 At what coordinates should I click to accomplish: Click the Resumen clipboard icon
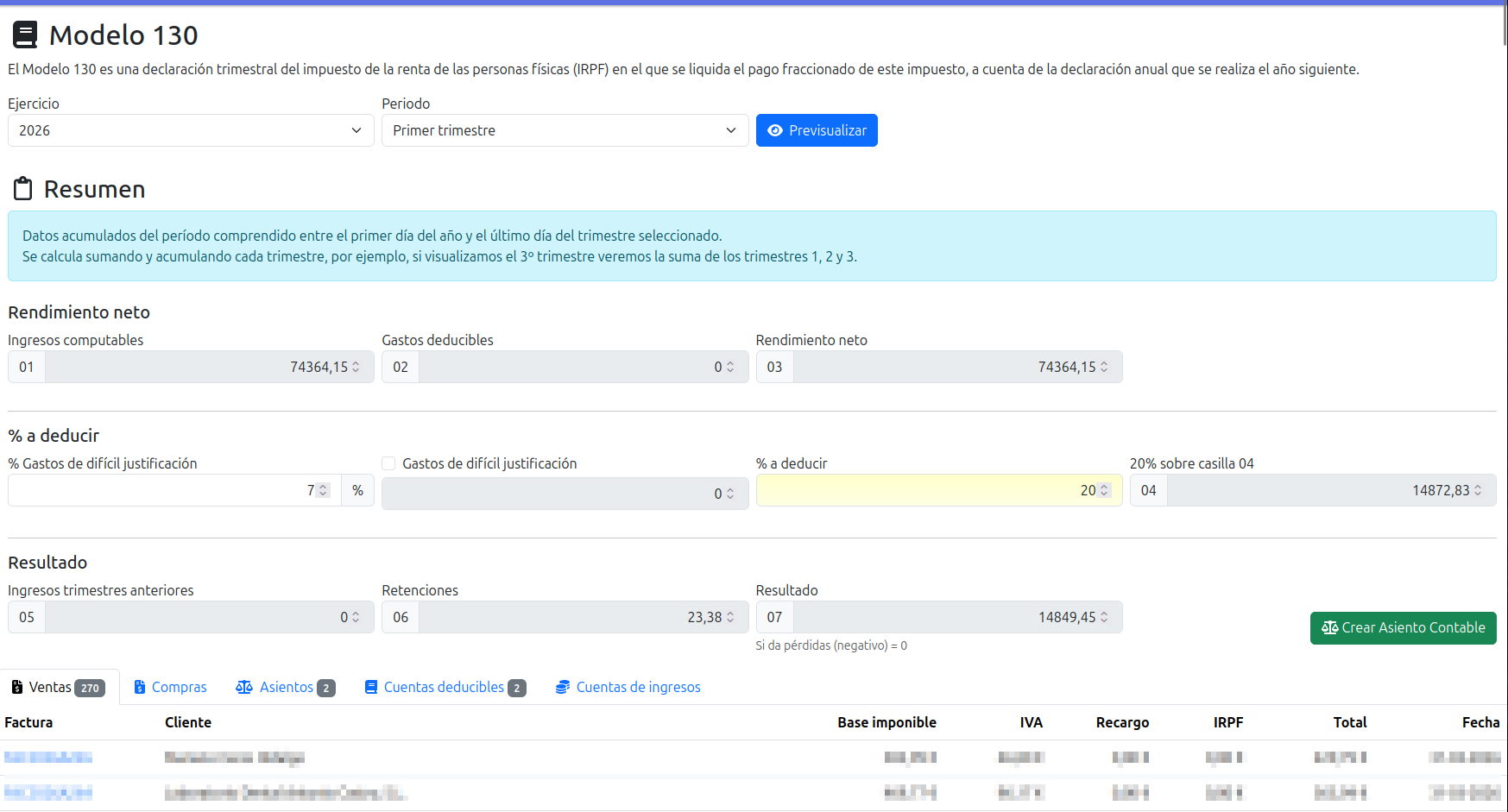[x=23, y=189]
